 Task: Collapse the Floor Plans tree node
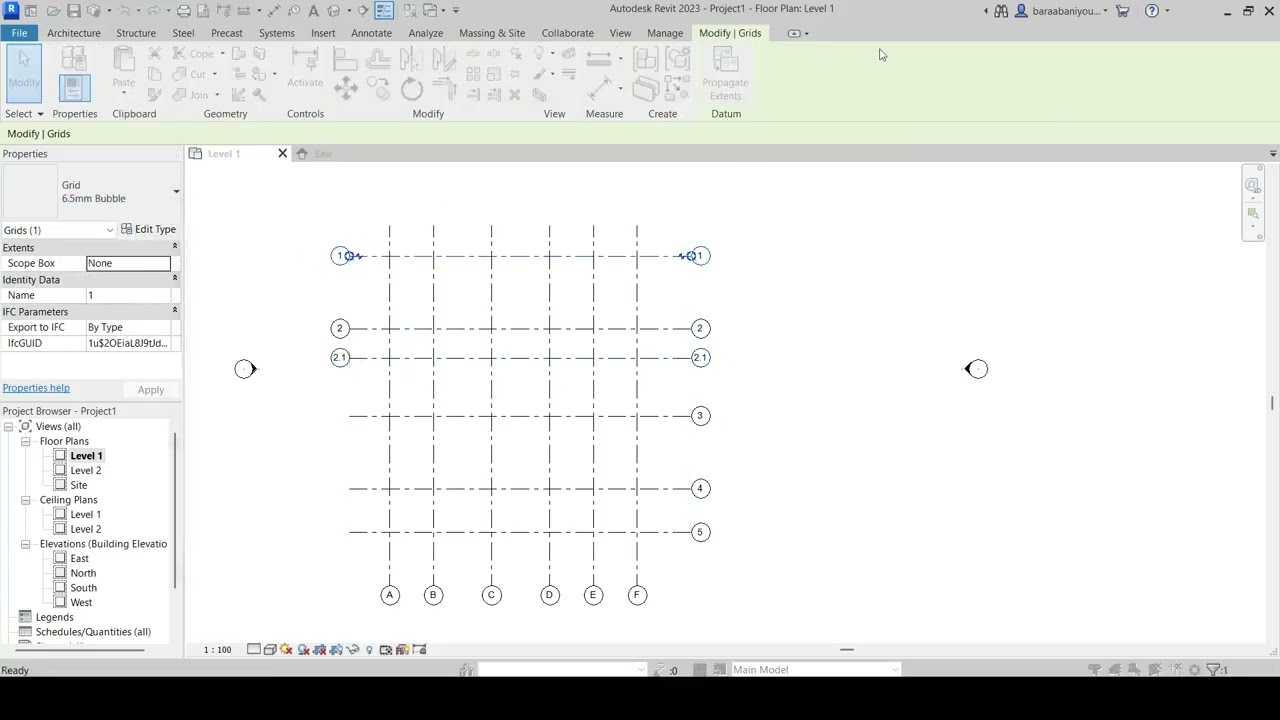coord(26,442)
